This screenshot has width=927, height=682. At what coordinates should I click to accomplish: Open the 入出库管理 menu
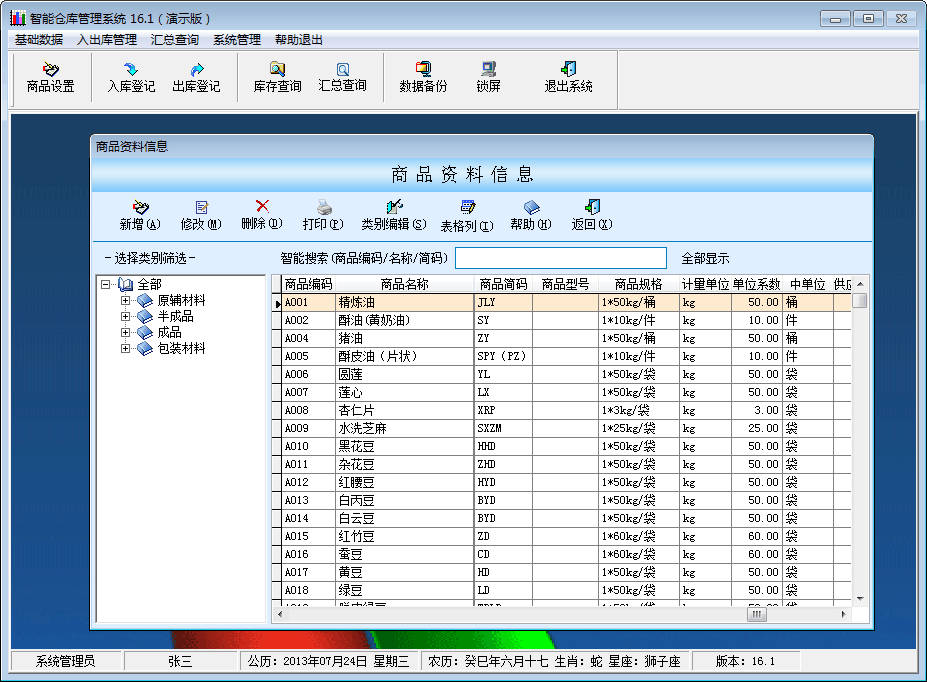[107, 40]
